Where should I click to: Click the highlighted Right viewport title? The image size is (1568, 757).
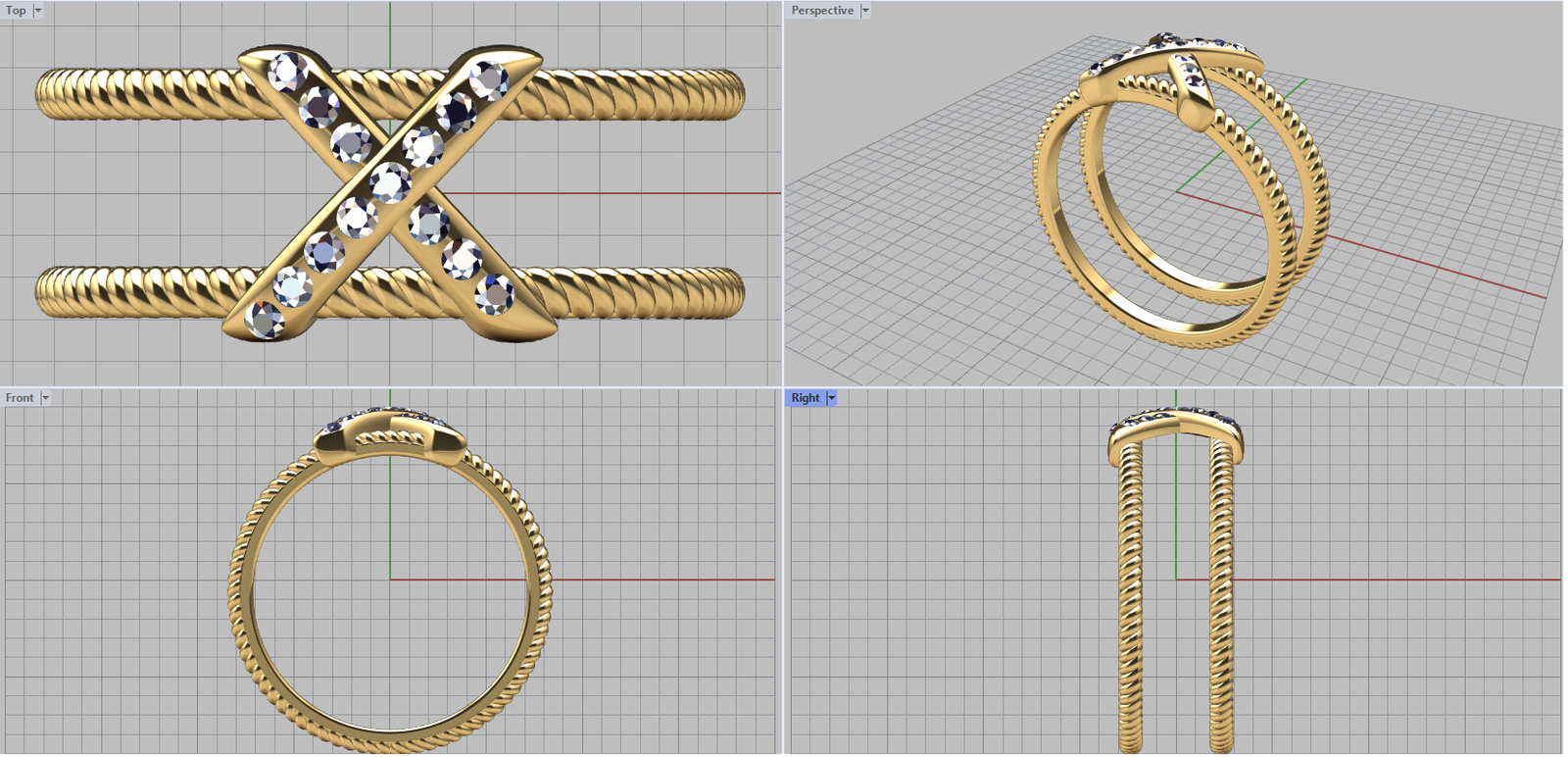[x=806, y=398]
